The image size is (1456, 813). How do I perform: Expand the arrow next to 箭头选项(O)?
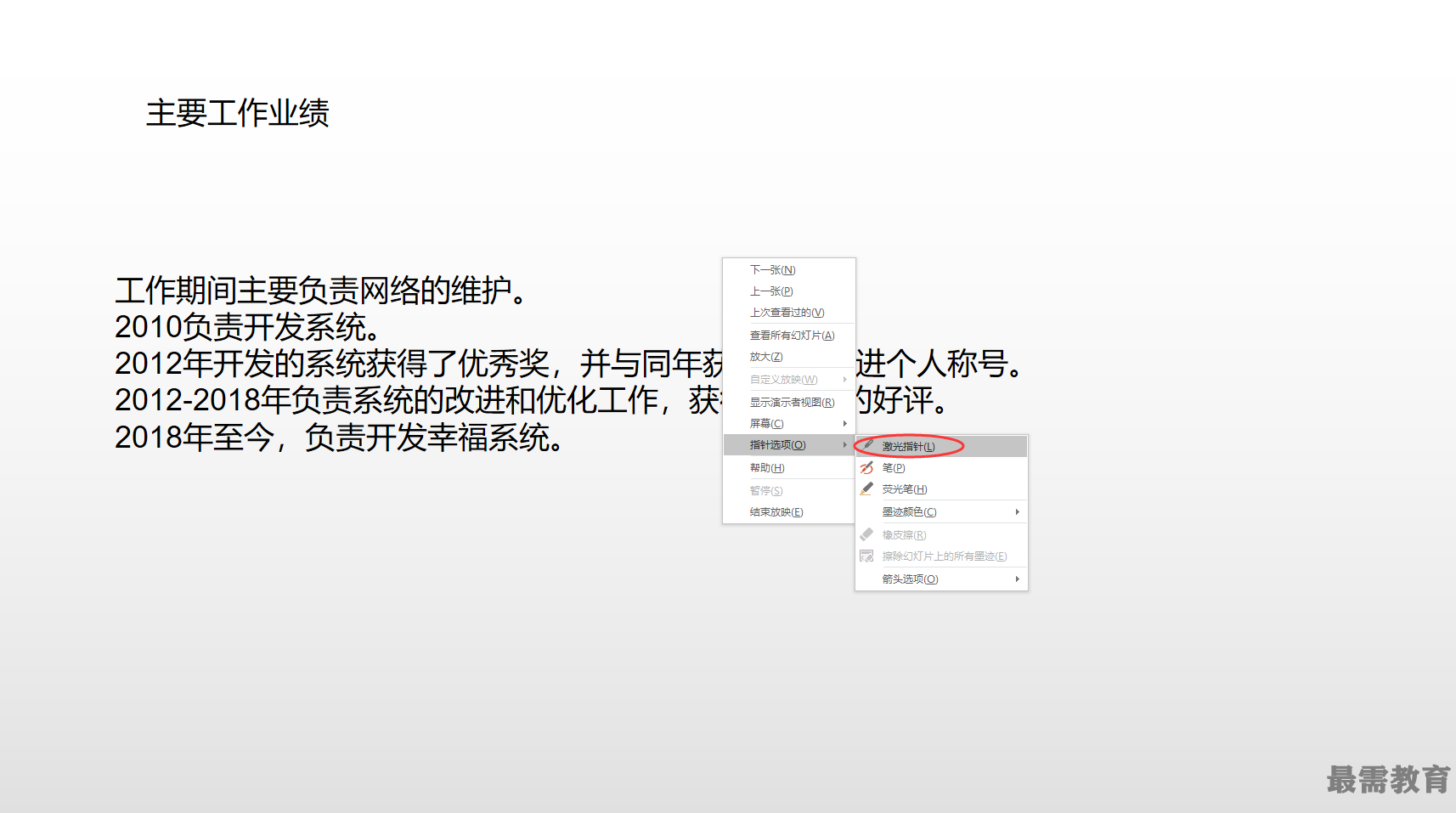pos(1017,579)
